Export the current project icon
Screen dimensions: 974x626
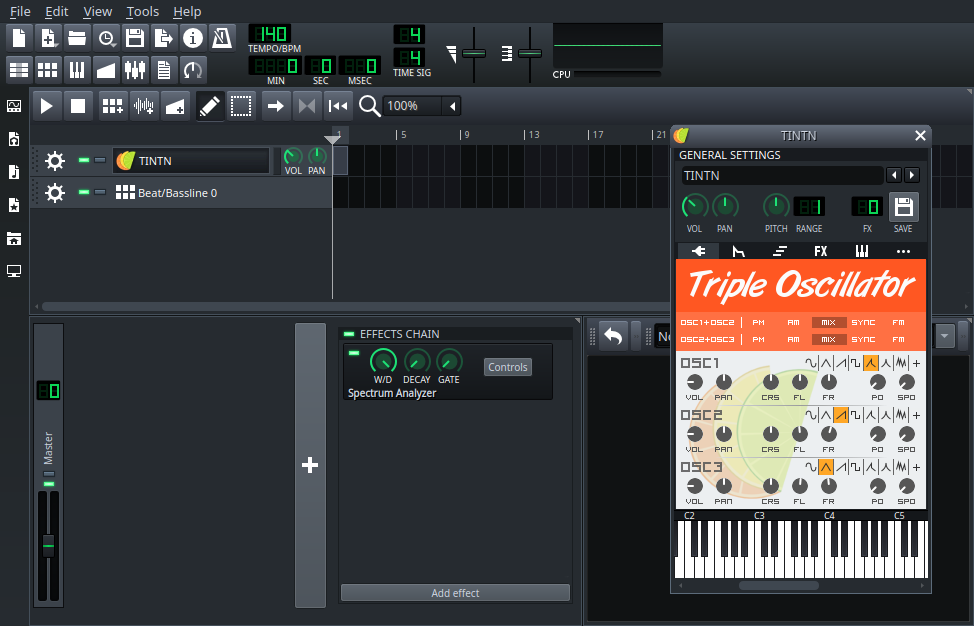pyautogui.click(x=164, y=39)
